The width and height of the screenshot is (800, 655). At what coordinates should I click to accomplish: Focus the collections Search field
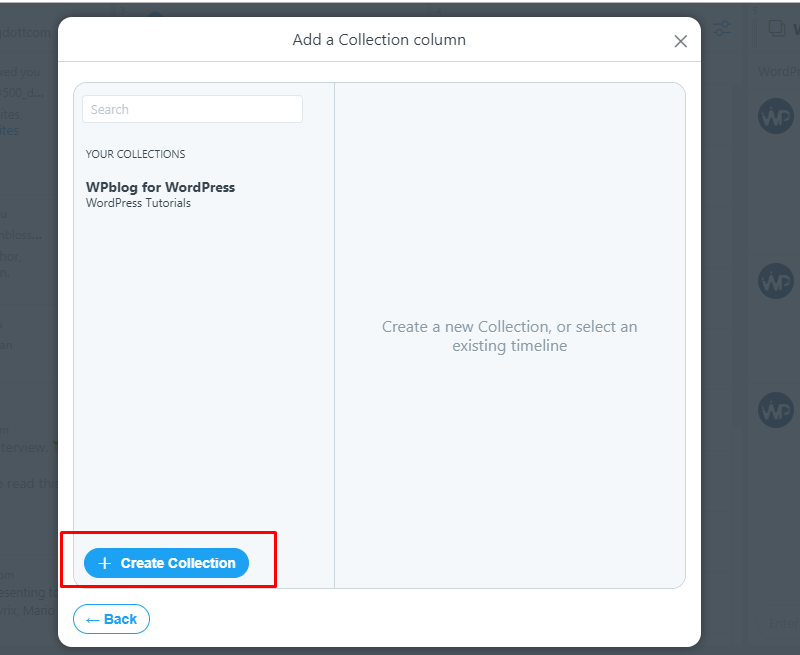tap(192, 109)
